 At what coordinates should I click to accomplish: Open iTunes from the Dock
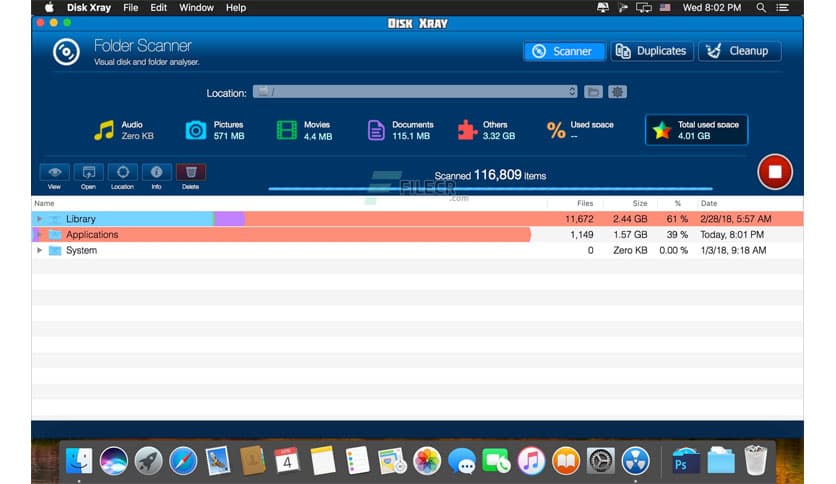tap(531, 461)
